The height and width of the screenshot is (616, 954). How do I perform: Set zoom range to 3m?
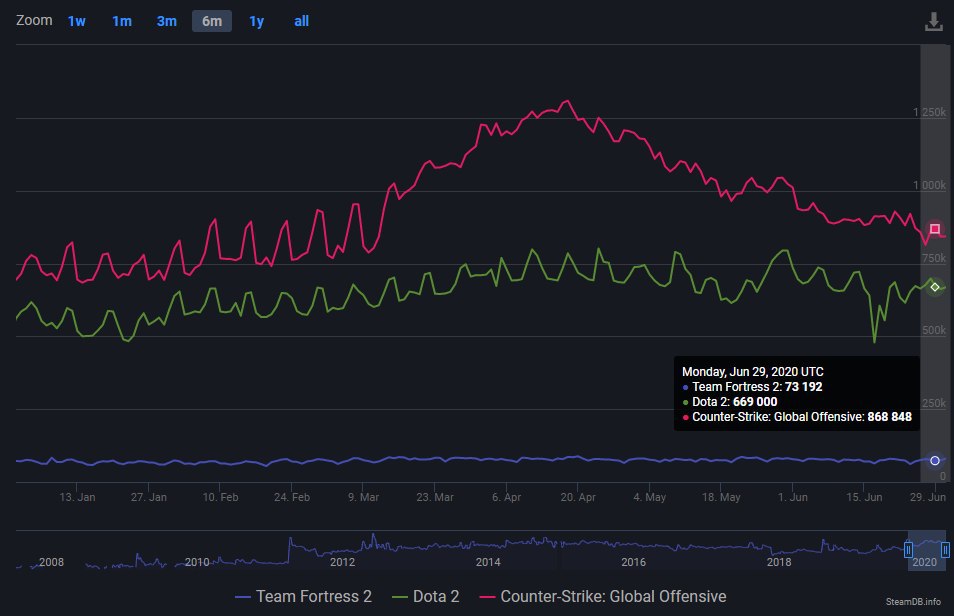(x=167, y=21)
